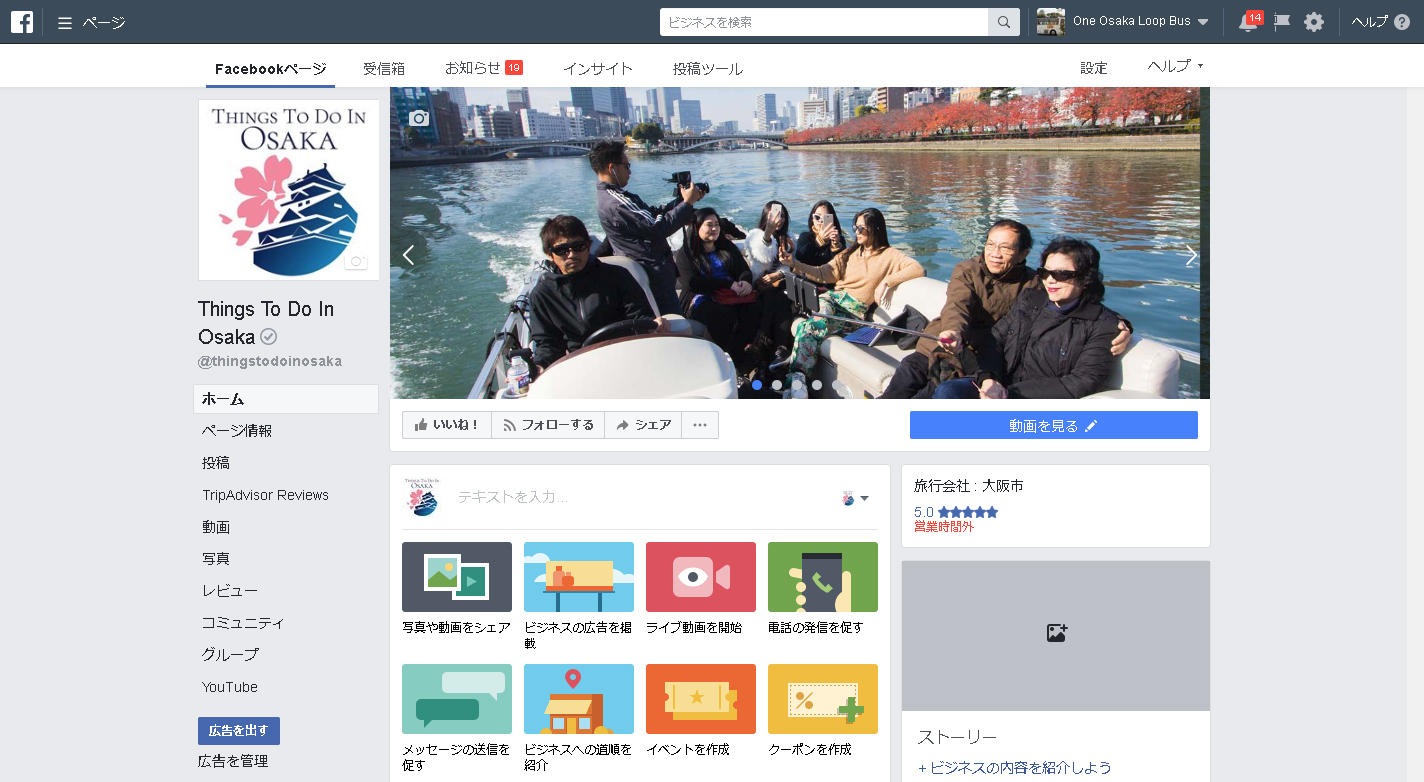The height and width of the screenshot is (782, 1424).
Task: Click the 5.0 star rating
Action: pyautogui.click(x=956, y=512)
